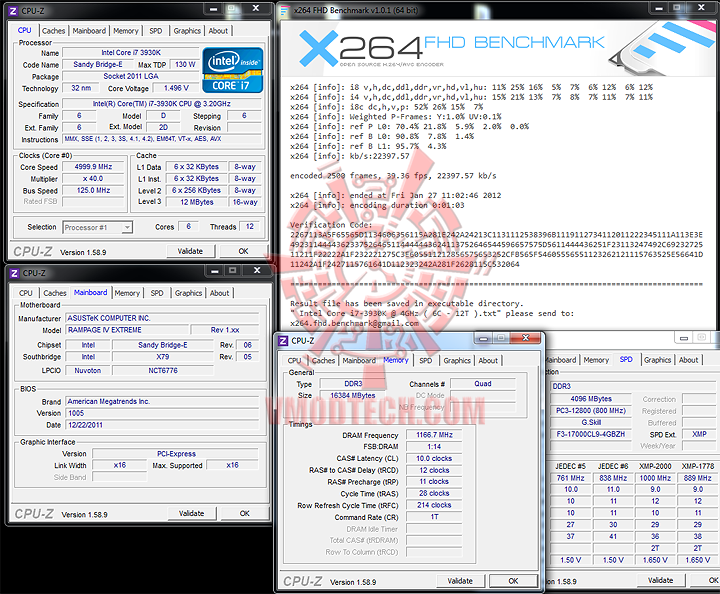The height and width of the screenshot is (594, 720).
Task: Select Caches tab in the Mainboard CPU-Z window
Action: [55, 293]
